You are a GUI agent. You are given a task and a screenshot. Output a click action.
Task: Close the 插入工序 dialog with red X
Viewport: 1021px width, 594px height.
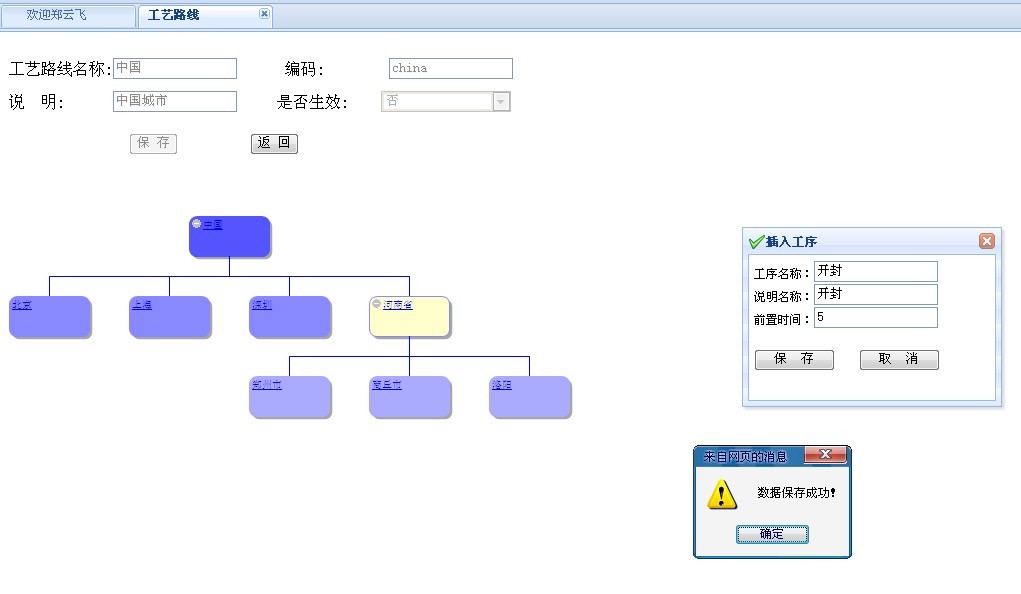986,241
